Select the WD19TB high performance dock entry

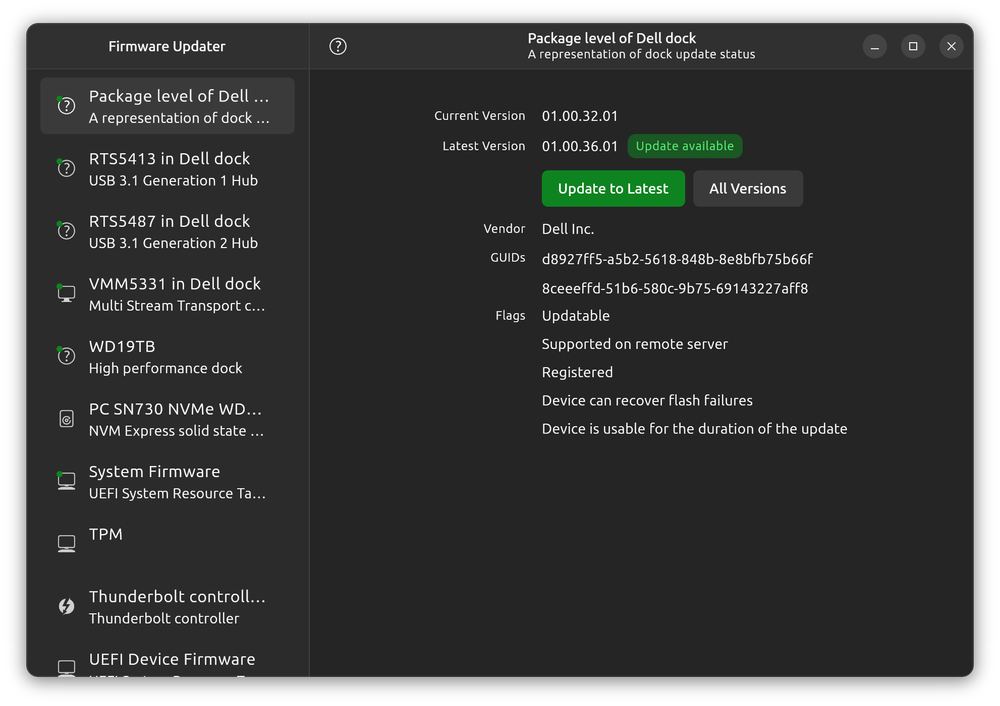167,356
